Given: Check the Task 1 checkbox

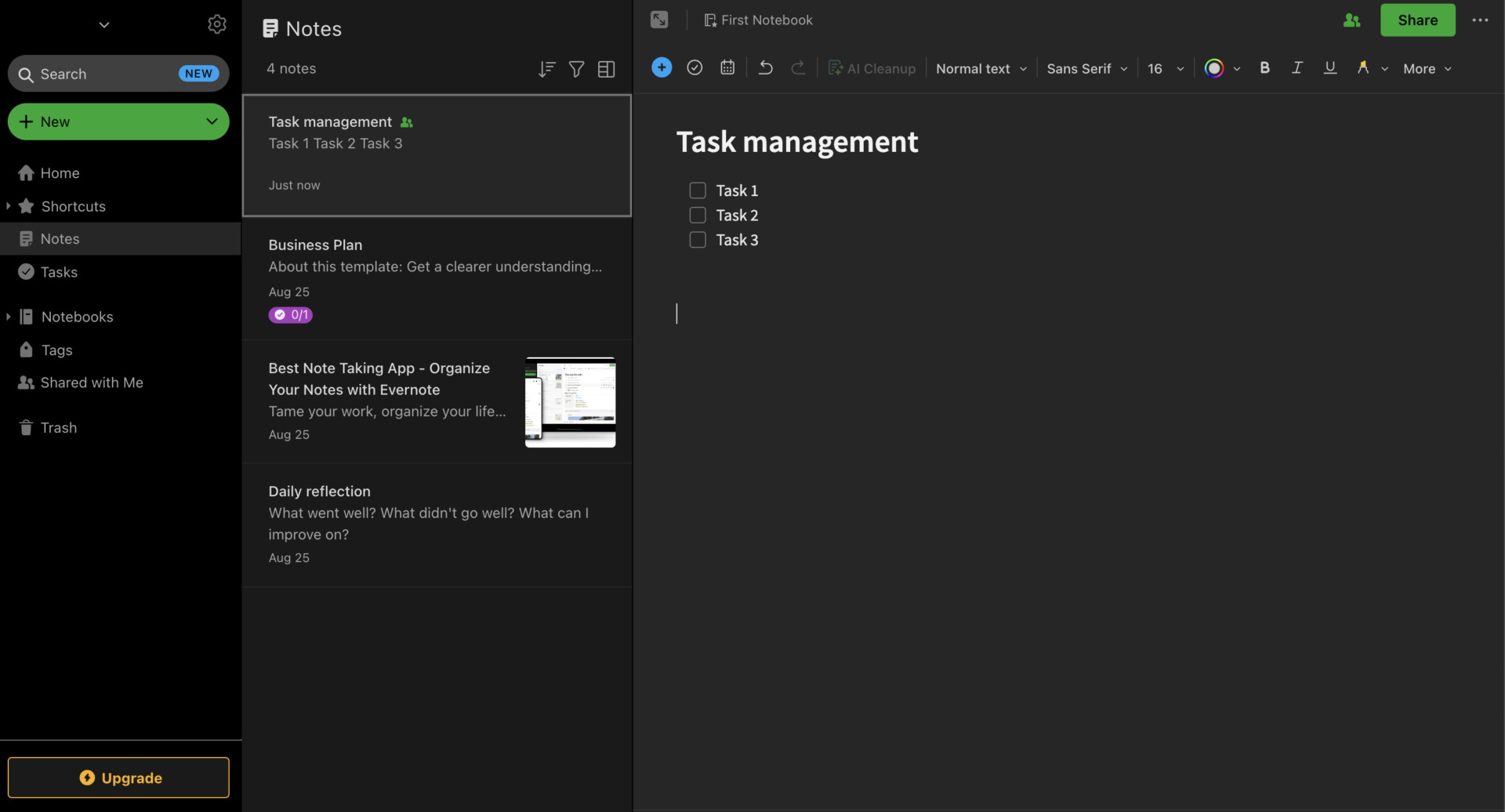Looking at the screenshot, I should coord(697,190).
